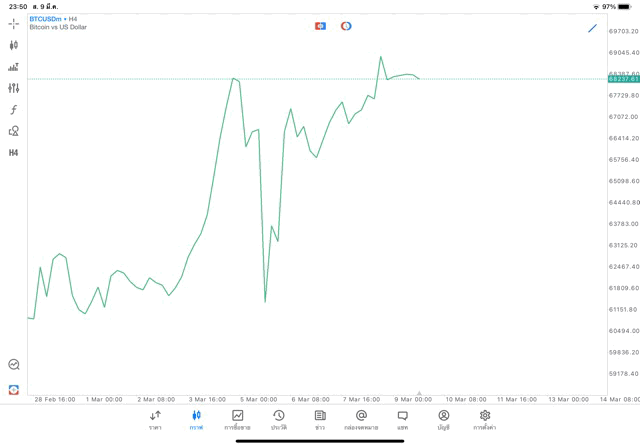Open the H4 timeframe selector
The image size is (640, 447).
(x=13, y=153)
